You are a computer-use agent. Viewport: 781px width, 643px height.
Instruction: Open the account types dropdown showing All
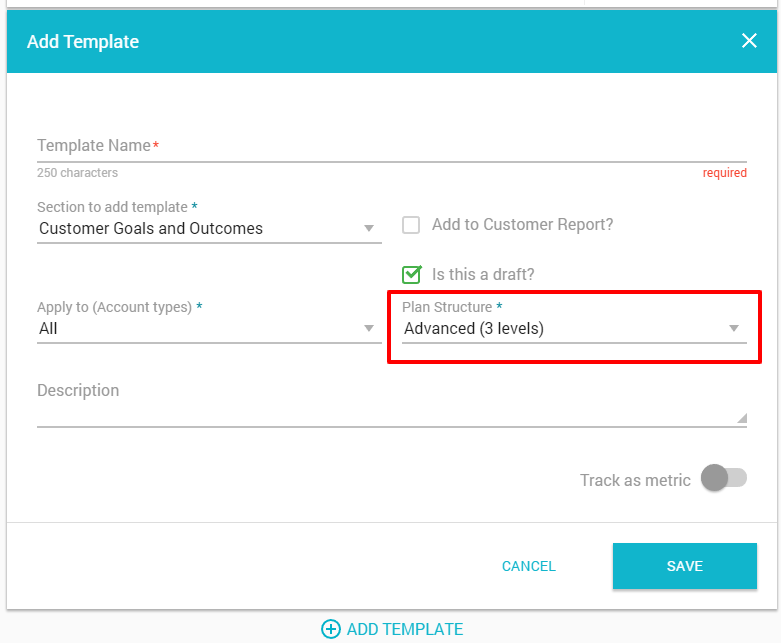click(x=209, y=329)
